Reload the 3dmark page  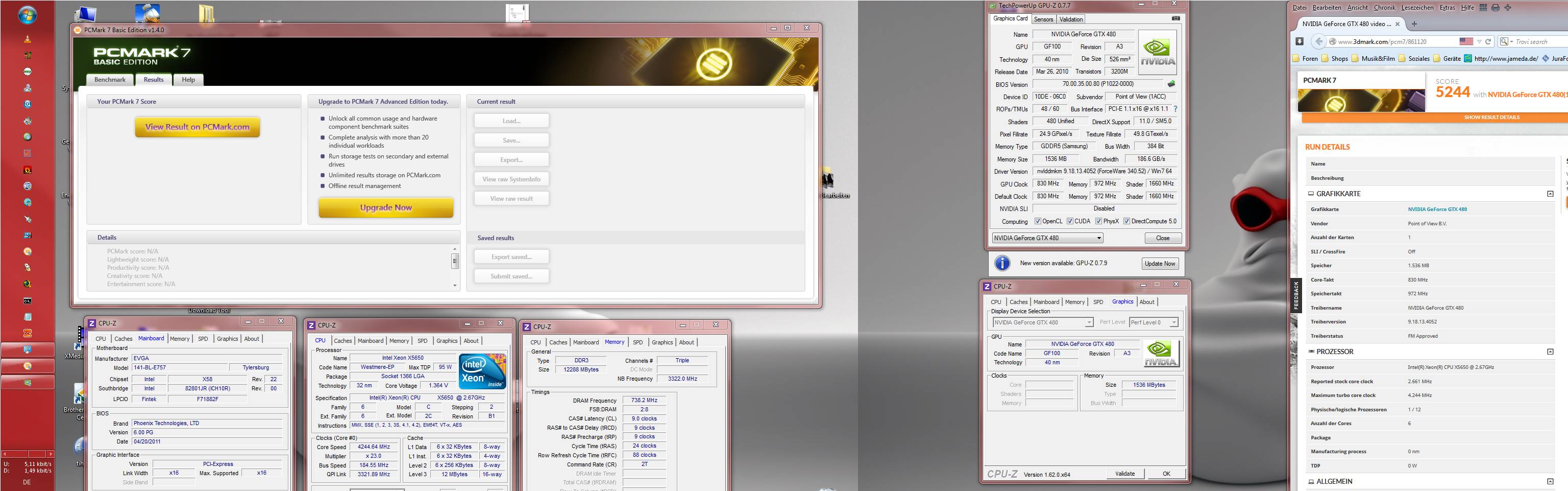(x=1488, y=41)
